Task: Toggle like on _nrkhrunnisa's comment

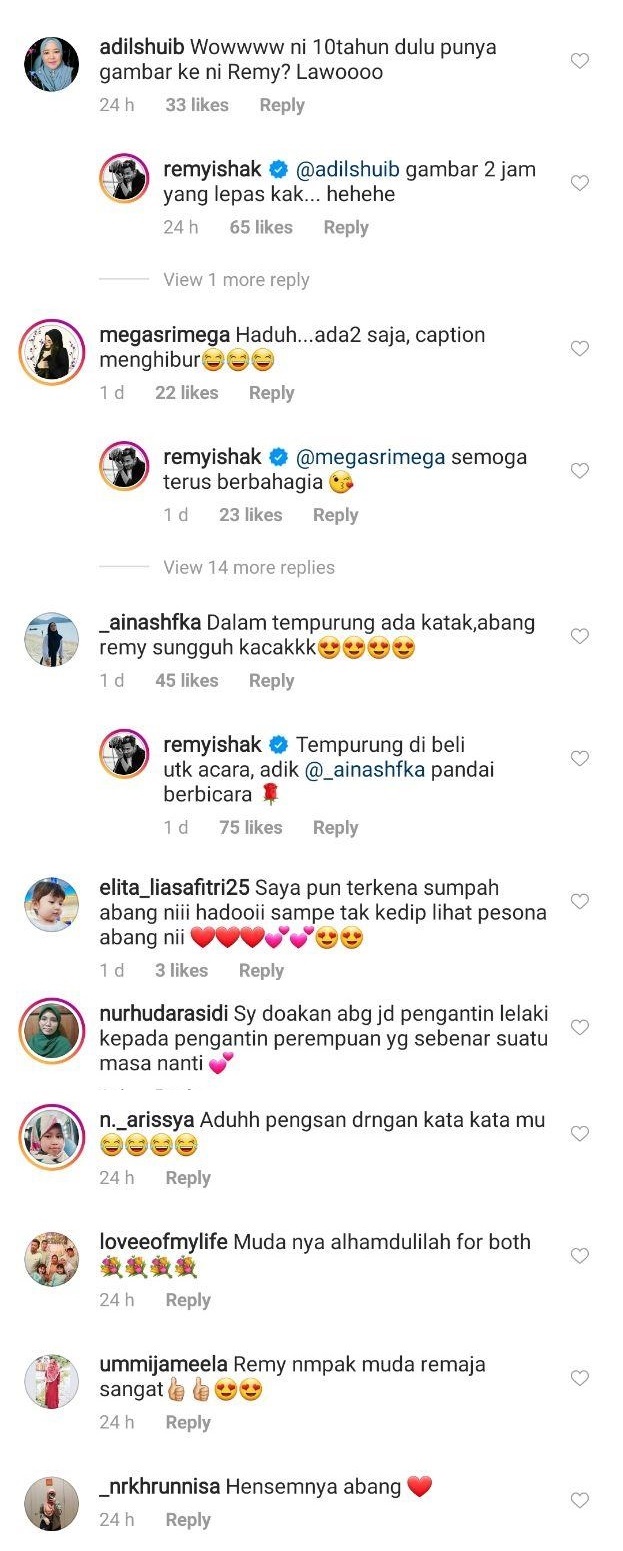Action: (x=579, y=1500)
